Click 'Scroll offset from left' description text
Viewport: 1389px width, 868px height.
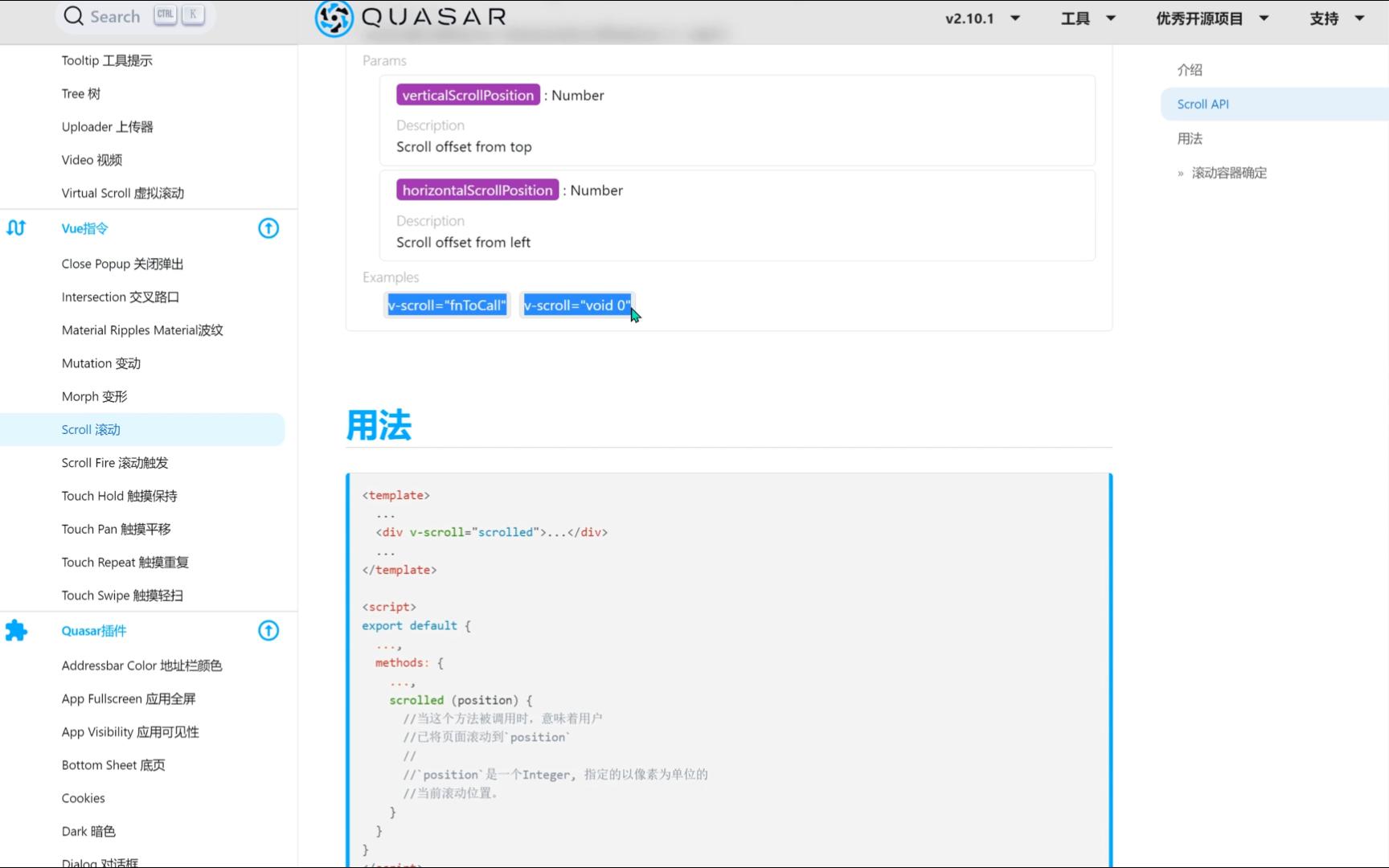click(x=463, y=243)
